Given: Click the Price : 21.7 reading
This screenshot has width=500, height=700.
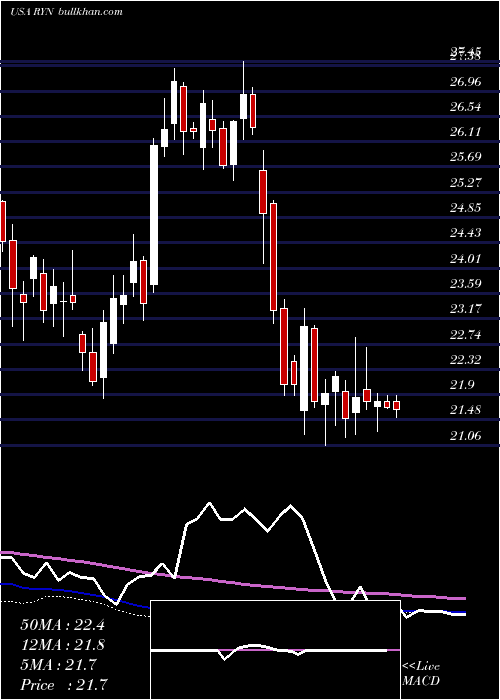Looking at the screenshot, I should click(x=64, y=684).
